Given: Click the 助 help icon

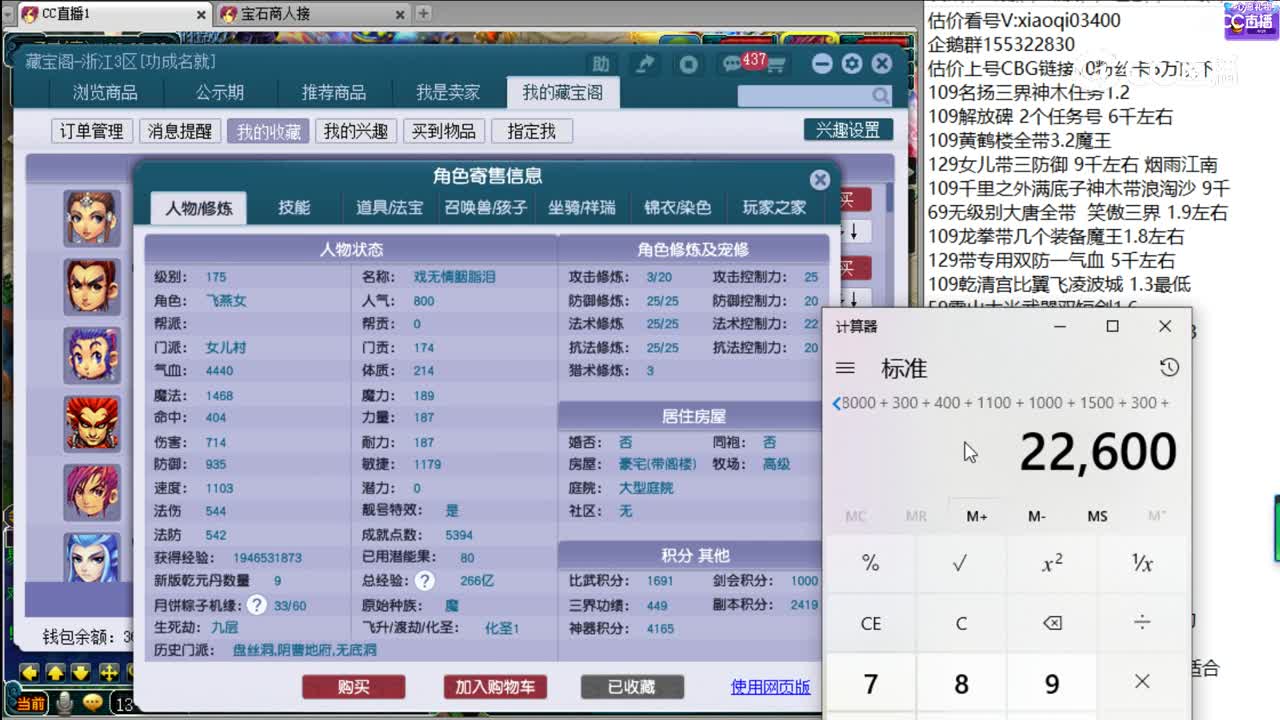Looking at the screenshot, I should 598,63.
